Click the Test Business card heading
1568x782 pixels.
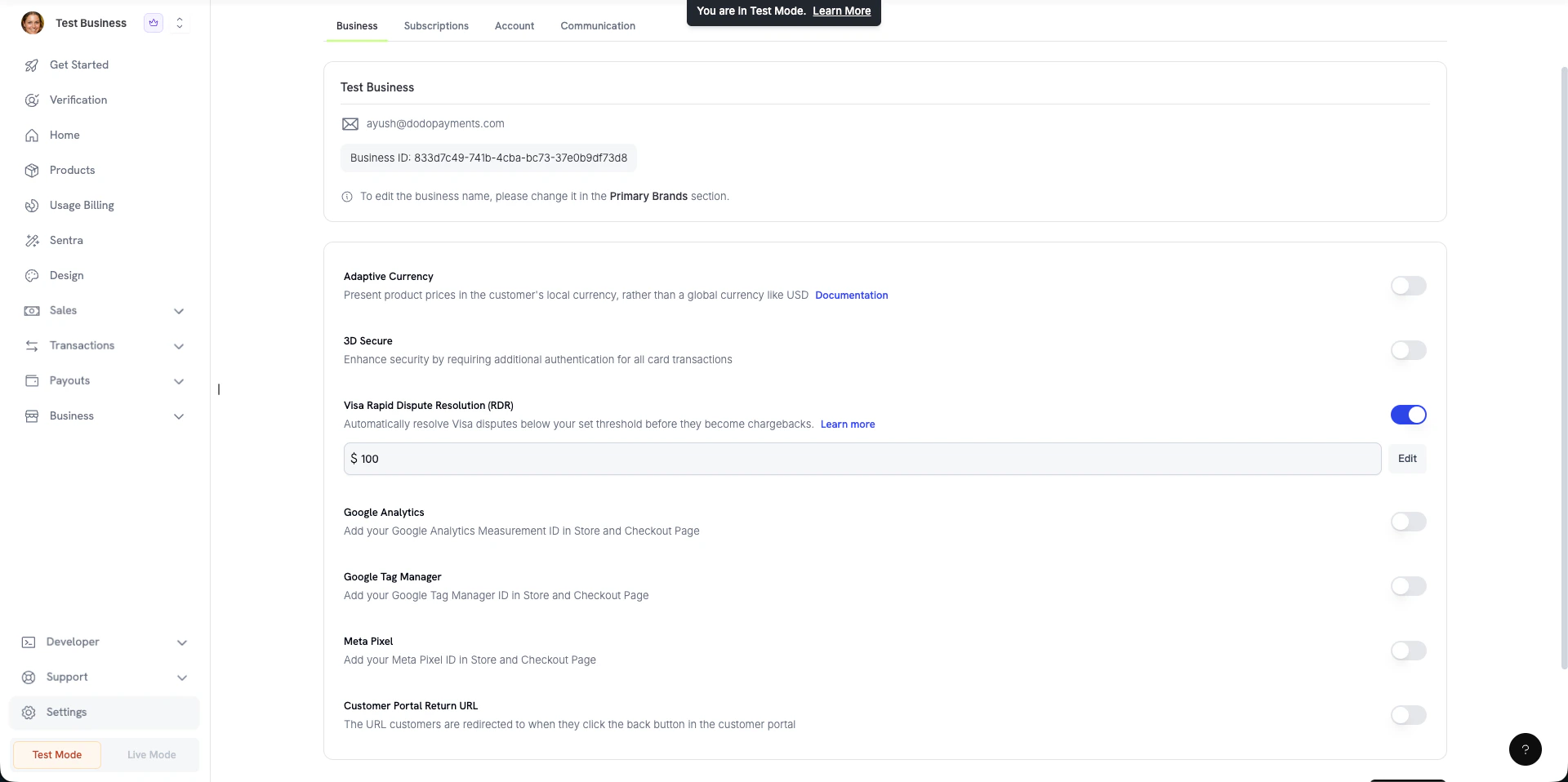coord(377,87)
